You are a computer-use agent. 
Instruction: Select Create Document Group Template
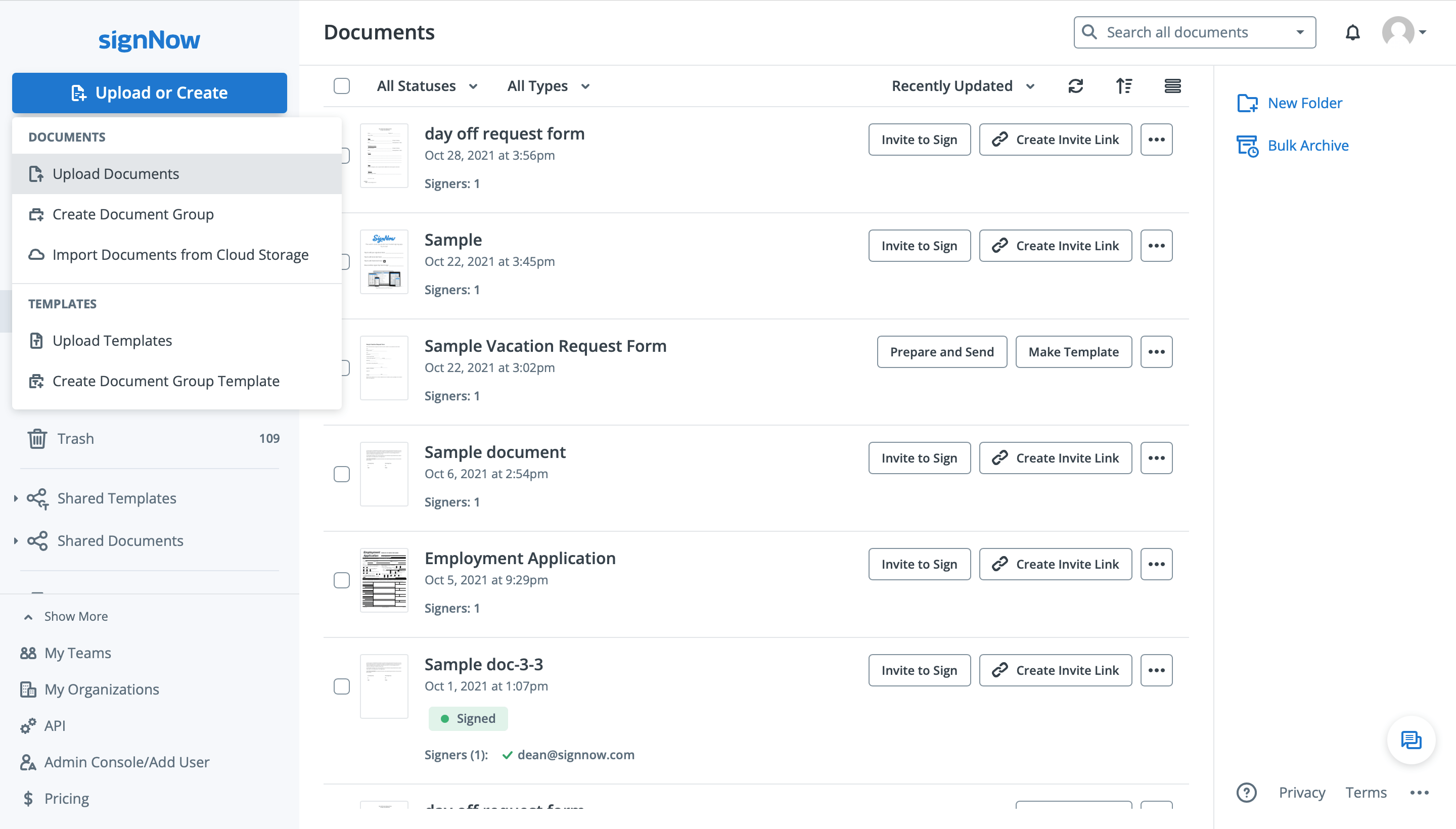coord(166,381)
